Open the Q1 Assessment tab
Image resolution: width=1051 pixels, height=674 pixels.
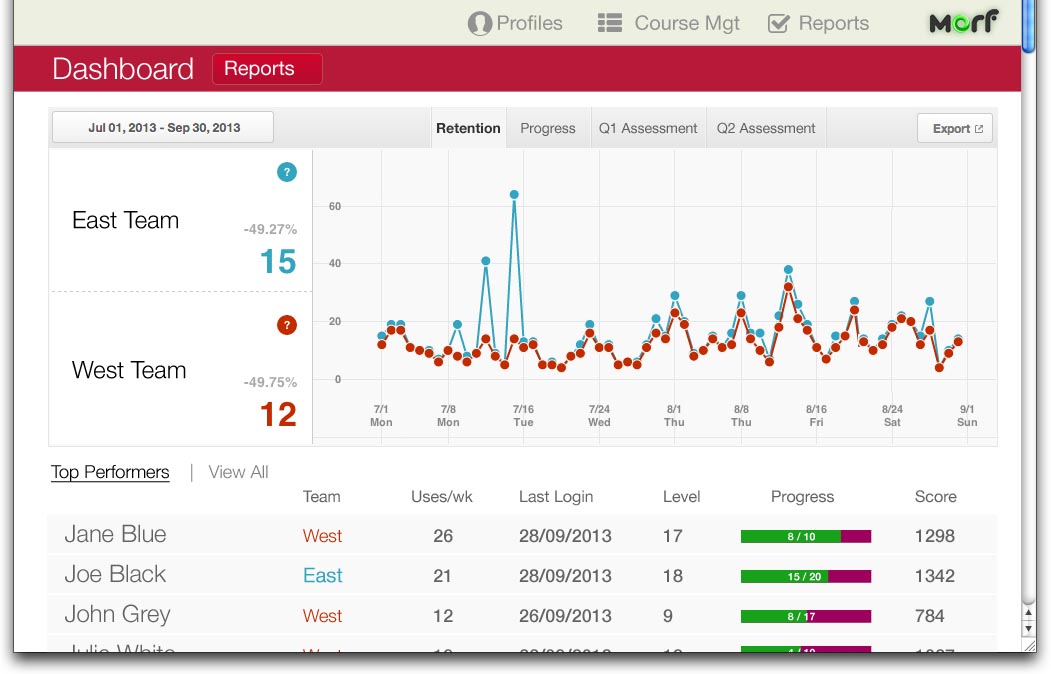point(648,128)
